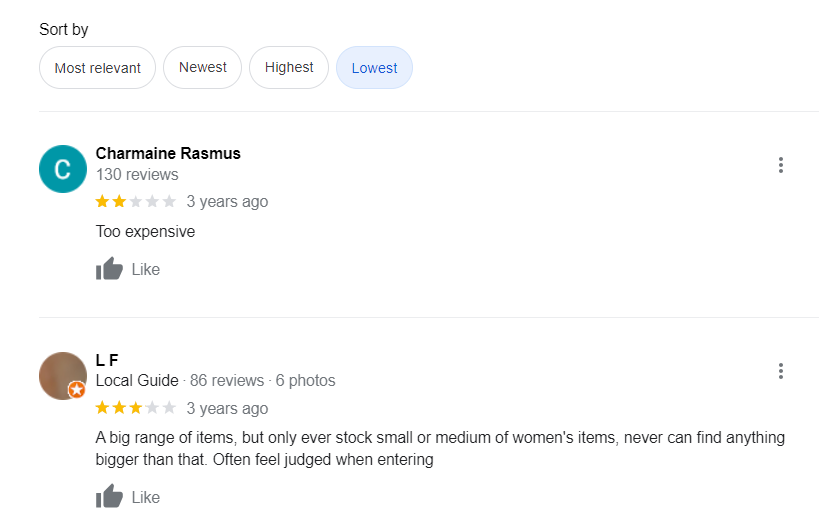Click the three-star rating on L F's review
Image resolution: width=836 pixels, height=529 pixels.
click(x=135, y=408)
